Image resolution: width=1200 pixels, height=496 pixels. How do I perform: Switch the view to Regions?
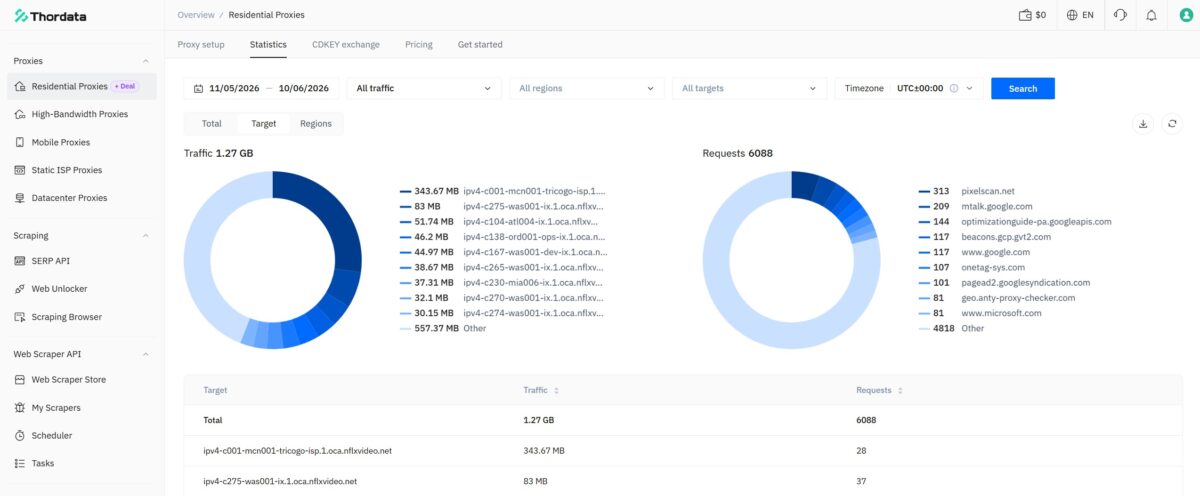click(316, 124)
